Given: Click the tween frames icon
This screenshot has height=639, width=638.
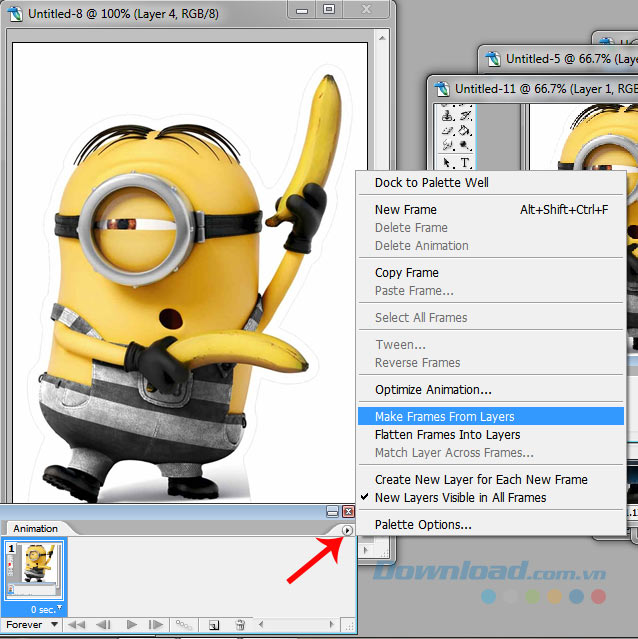Looking at the screenshot, I should pos(186,625).
